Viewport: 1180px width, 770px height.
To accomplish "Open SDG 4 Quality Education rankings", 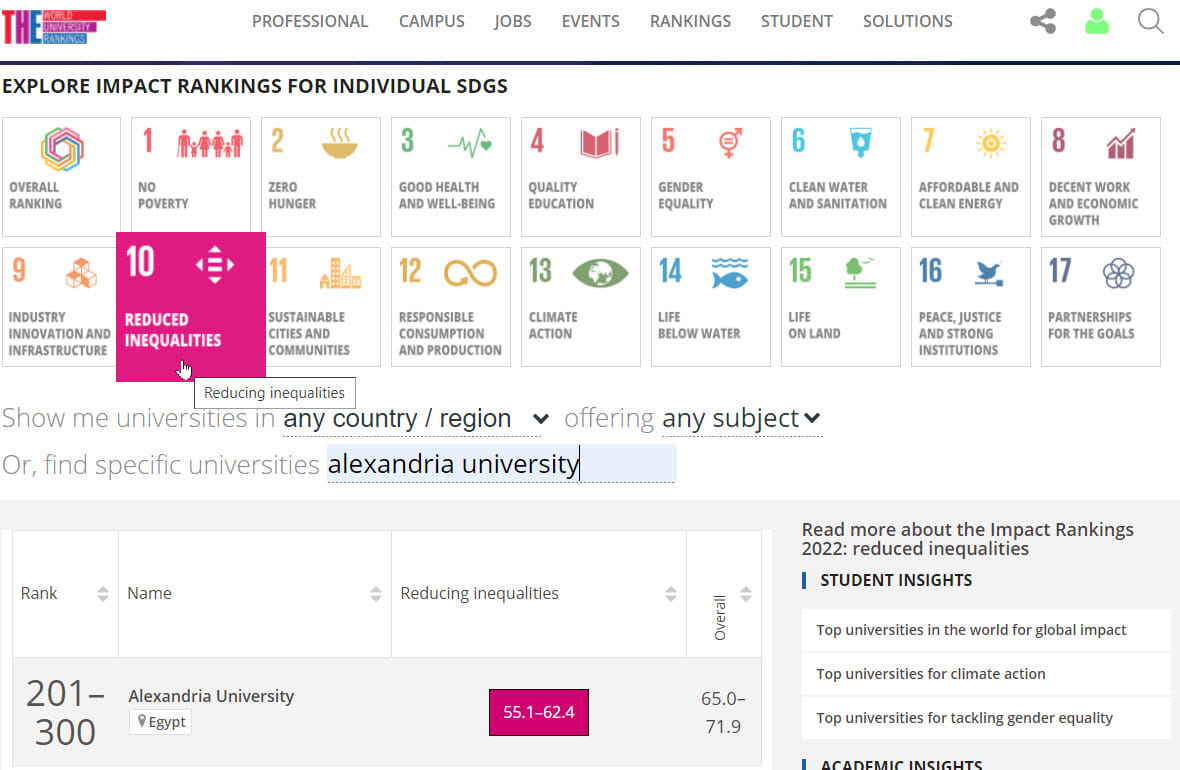I will coord(580,176).
